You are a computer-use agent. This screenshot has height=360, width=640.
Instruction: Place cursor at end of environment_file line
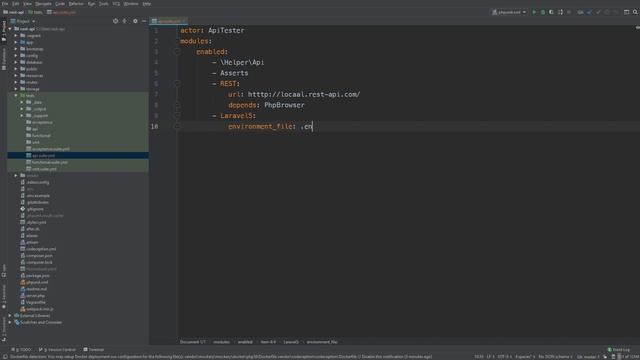[x=313, y=127]
